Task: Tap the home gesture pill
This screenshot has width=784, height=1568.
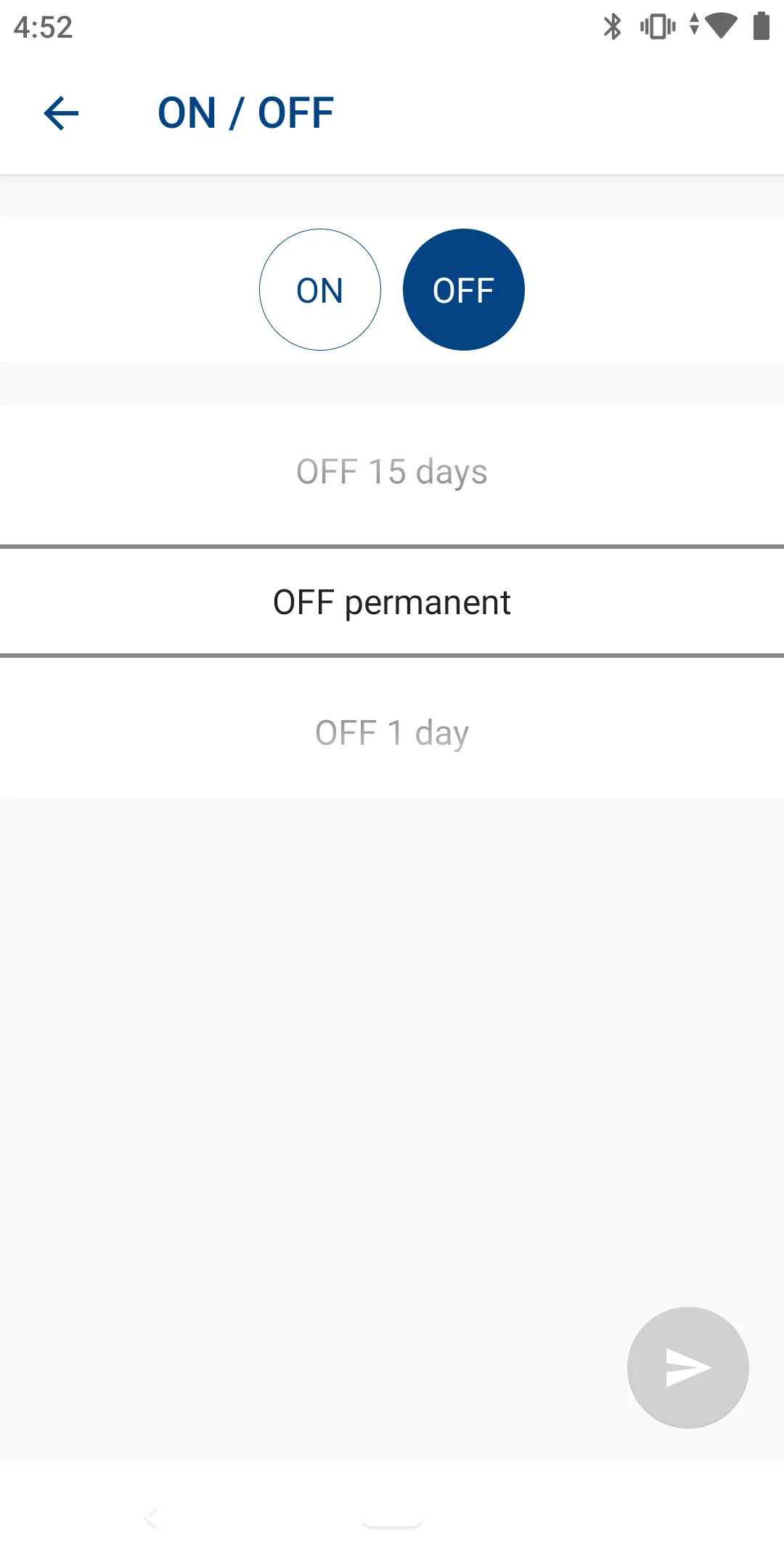Action: [392, 1520]
